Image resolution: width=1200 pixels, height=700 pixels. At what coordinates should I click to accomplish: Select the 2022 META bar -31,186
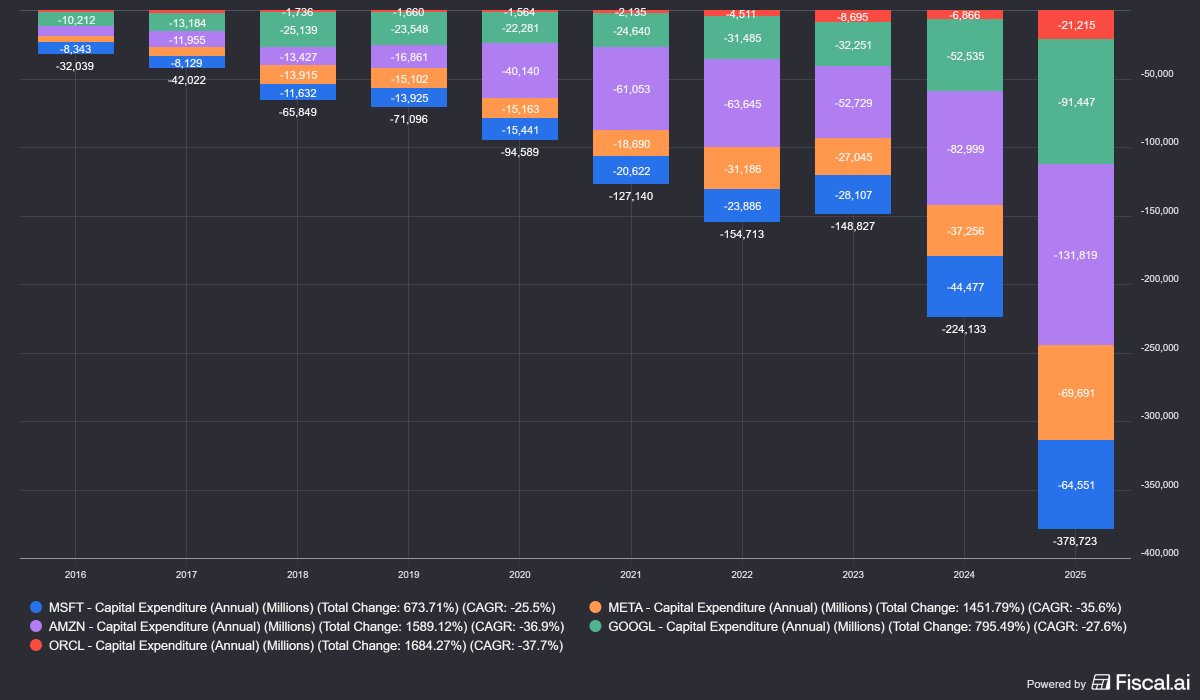742,168
